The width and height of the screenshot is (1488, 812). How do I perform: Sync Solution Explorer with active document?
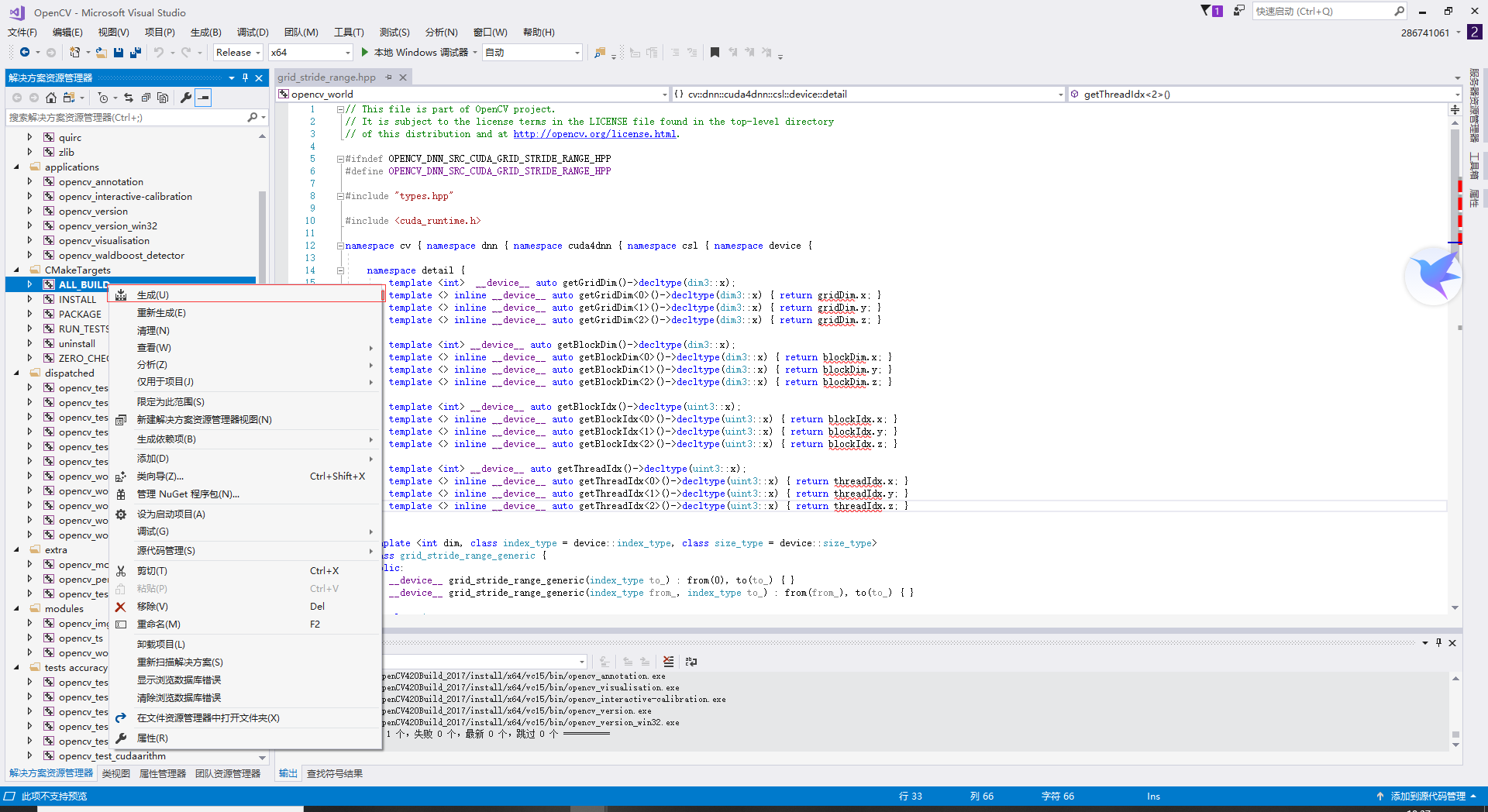pos(129,98)
